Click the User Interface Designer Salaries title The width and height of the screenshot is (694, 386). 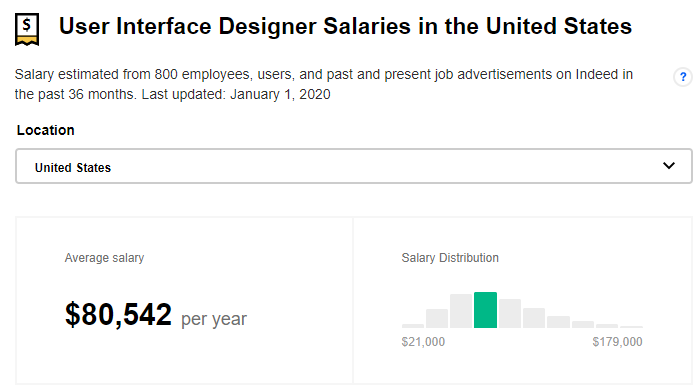[x=345, y=26]
